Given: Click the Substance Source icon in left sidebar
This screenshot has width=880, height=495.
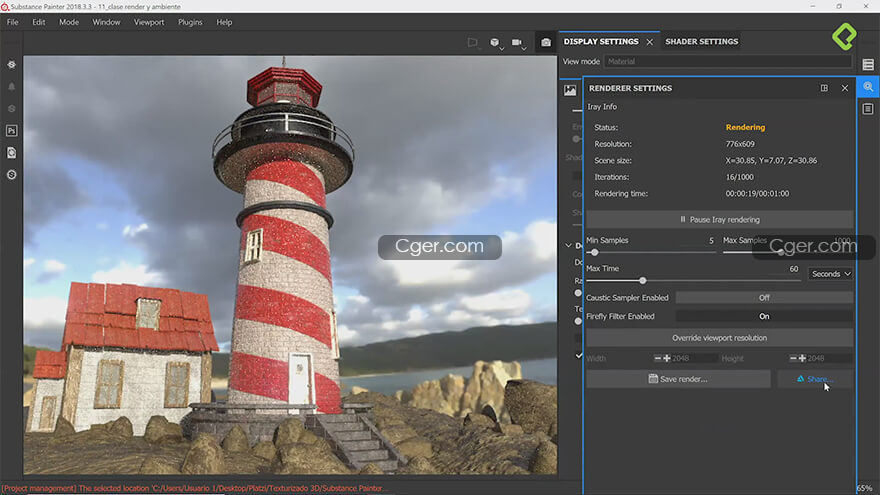Looking at the screenshot, I should pos(11,65).
